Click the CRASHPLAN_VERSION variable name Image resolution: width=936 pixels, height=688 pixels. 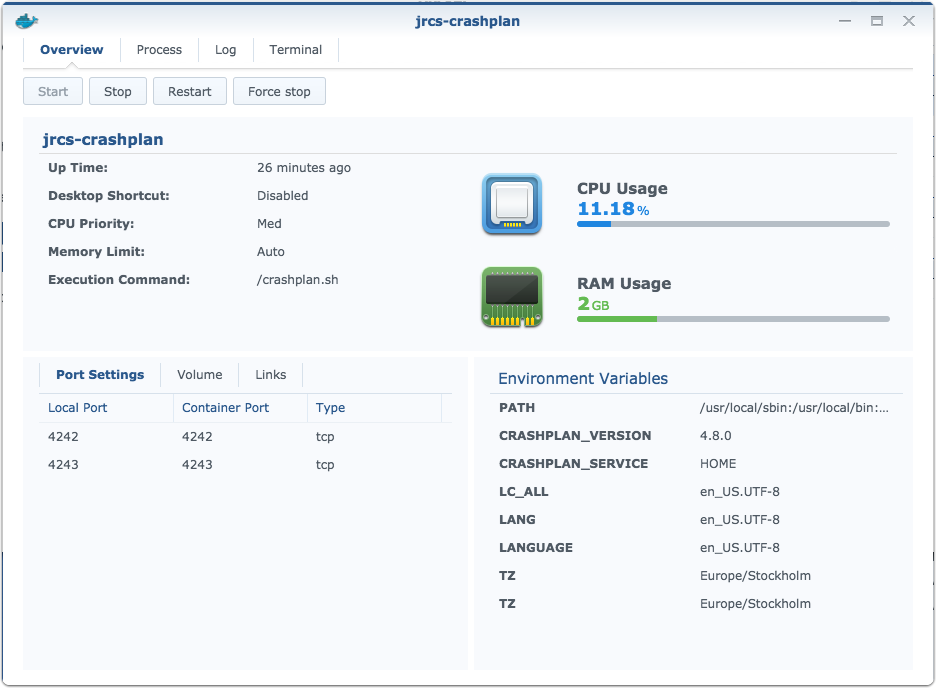point(575,436)
